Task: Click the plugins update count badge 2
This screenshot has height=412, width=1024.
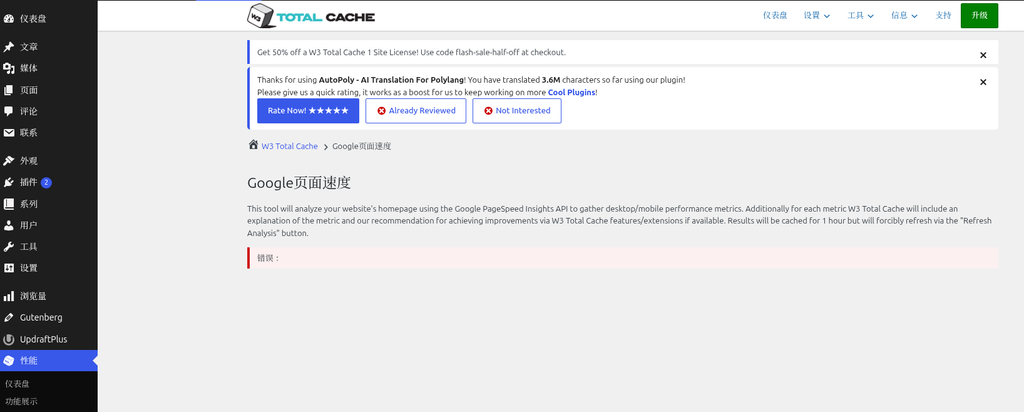Action: click(x=46, y=182)
